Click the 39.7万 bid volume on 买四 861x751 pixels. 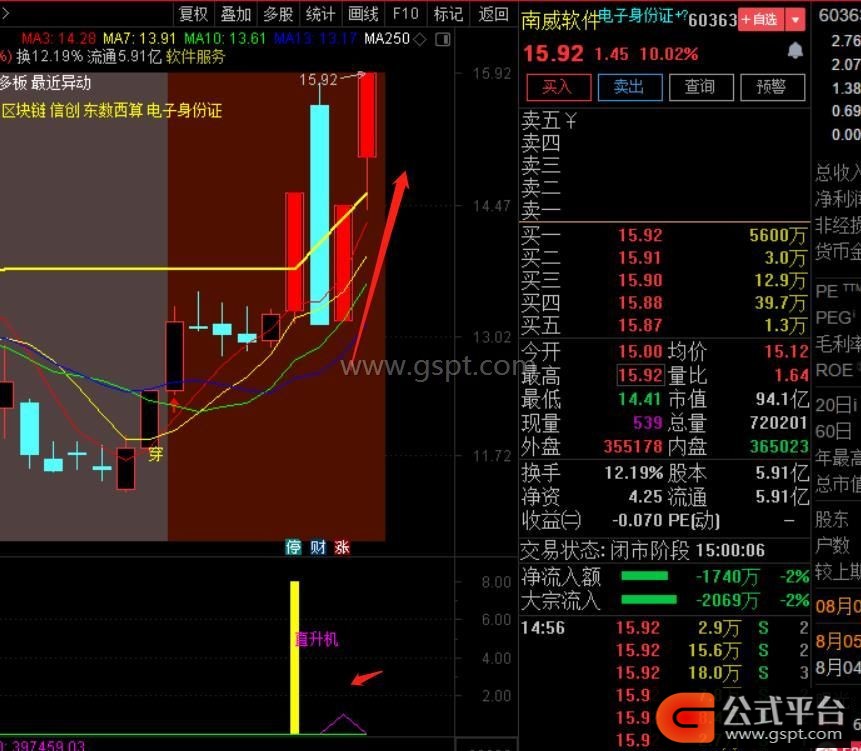780,303
